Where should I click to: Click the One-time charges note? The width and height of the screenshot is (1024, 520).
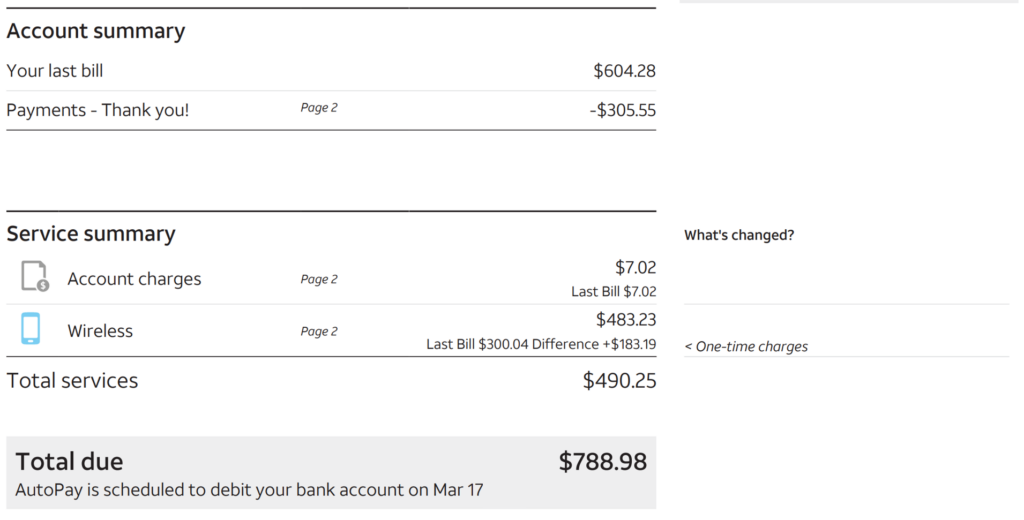click(x=746, y=347)
